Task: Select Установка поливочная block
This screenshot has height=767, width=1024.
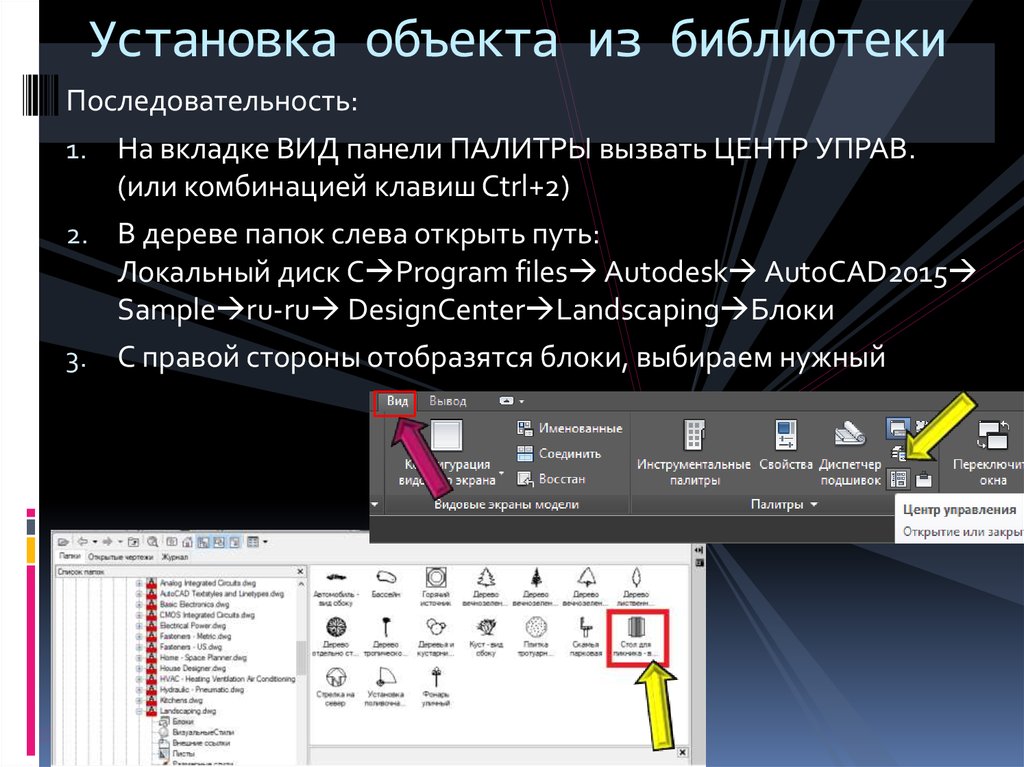Action: click(386, 687)
